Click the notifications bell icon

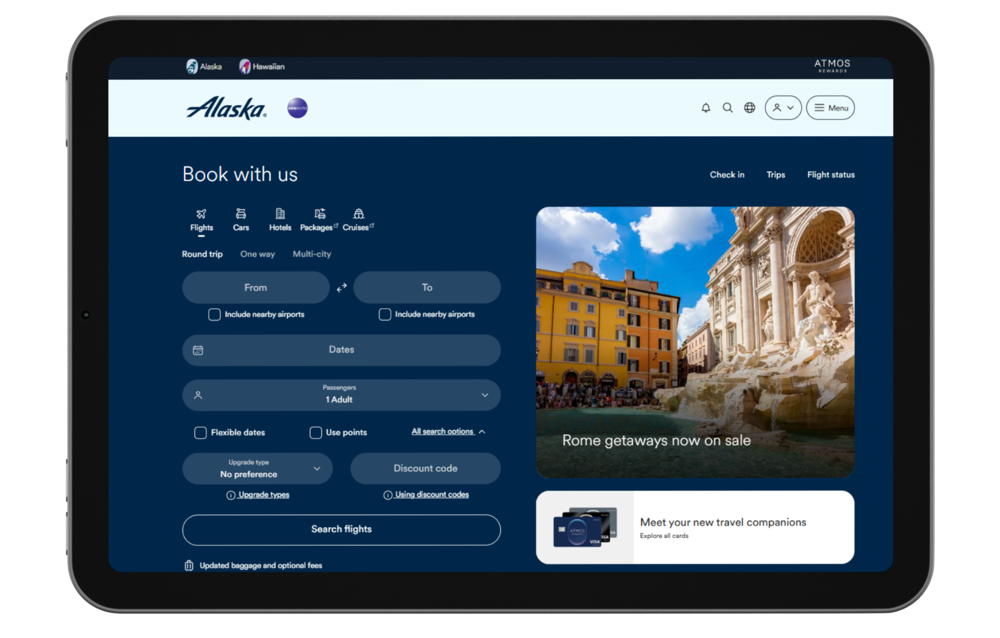pyautogui.click(x=705, y=108)
